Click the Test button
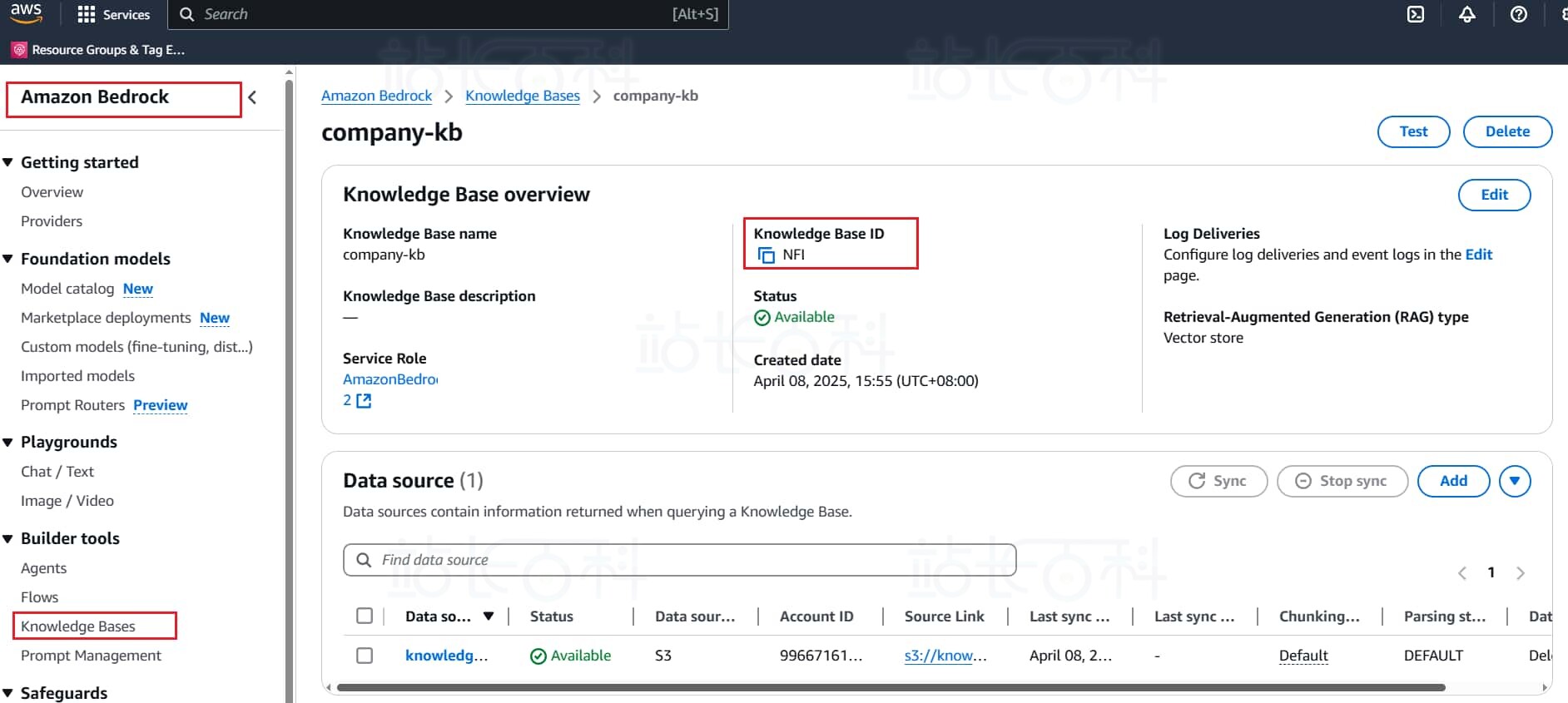1568x703 pixels. pos(1413,131)
